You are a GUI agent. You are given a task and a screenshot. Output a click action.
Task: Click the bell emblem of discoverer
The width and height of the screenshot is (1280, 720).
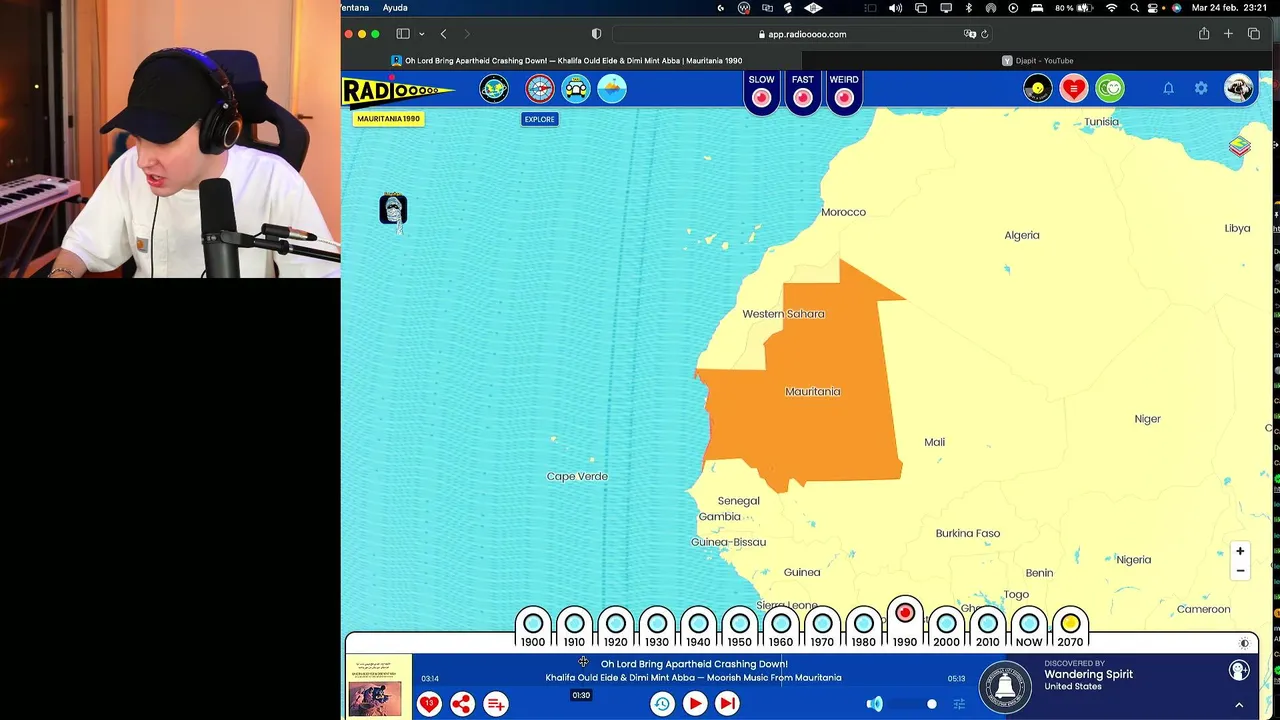pyautogui.click(x=1006, y=686)
